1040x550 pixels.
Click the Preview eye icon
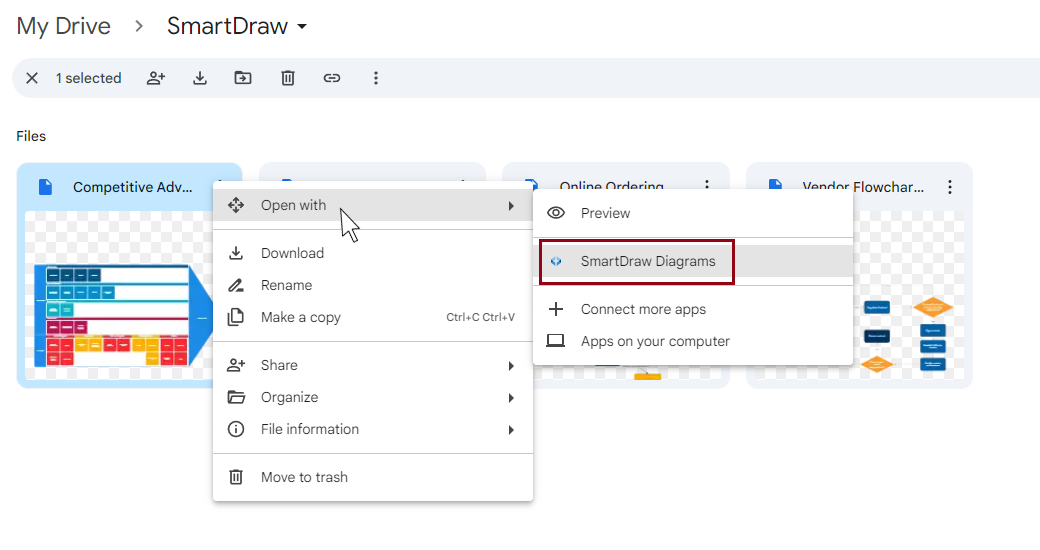coord(556,213)
